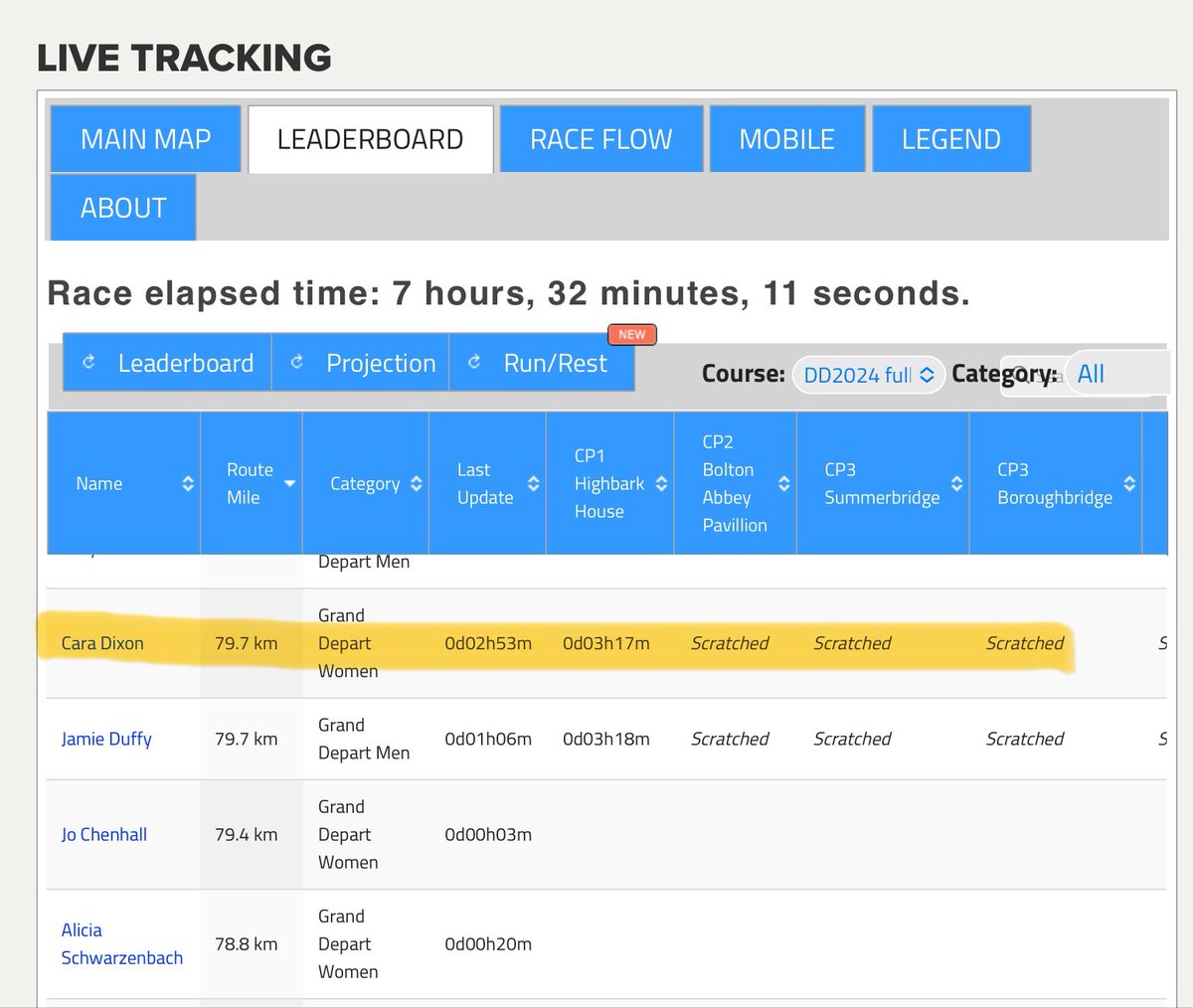The width and height of the screenshot is (1193, 1008).
Task: Select the LEADERBOARD tab
Action: (371, 139)
